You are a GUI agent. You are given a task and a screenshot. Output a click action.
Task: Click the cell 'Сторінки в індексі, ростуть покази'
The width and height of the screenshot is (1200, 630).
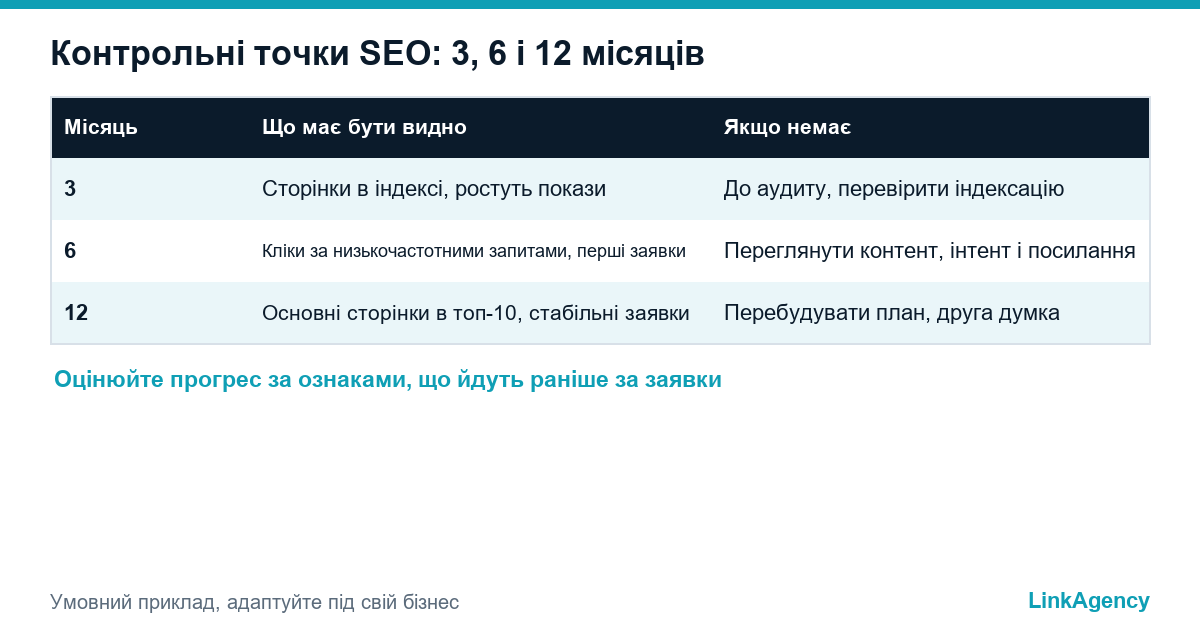pyautogui.click(x=434, y=189)
